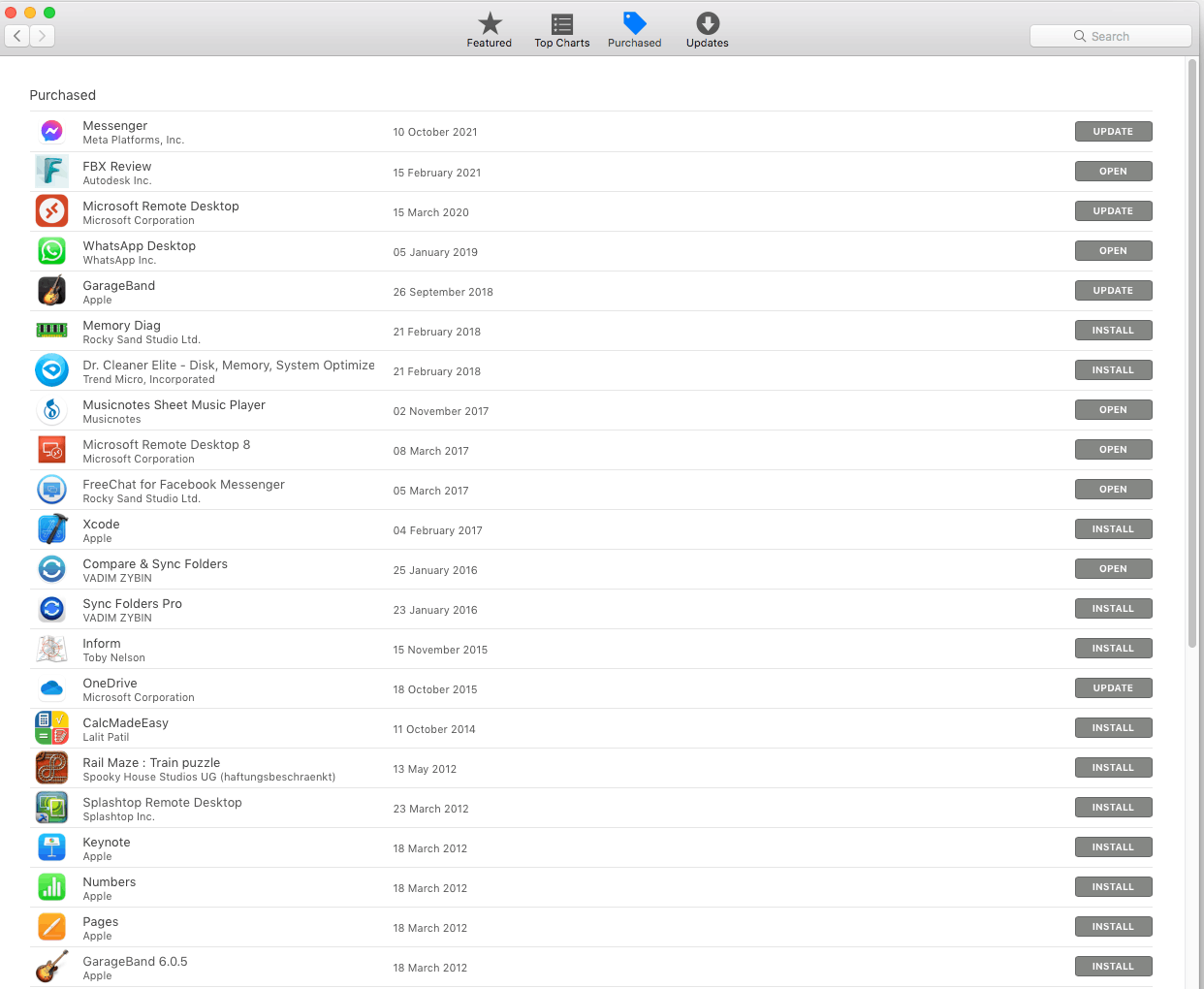Screen dimensions: 1204x989
Task: Click the WhatsApp Desktop title text
Action: (139, 245)
